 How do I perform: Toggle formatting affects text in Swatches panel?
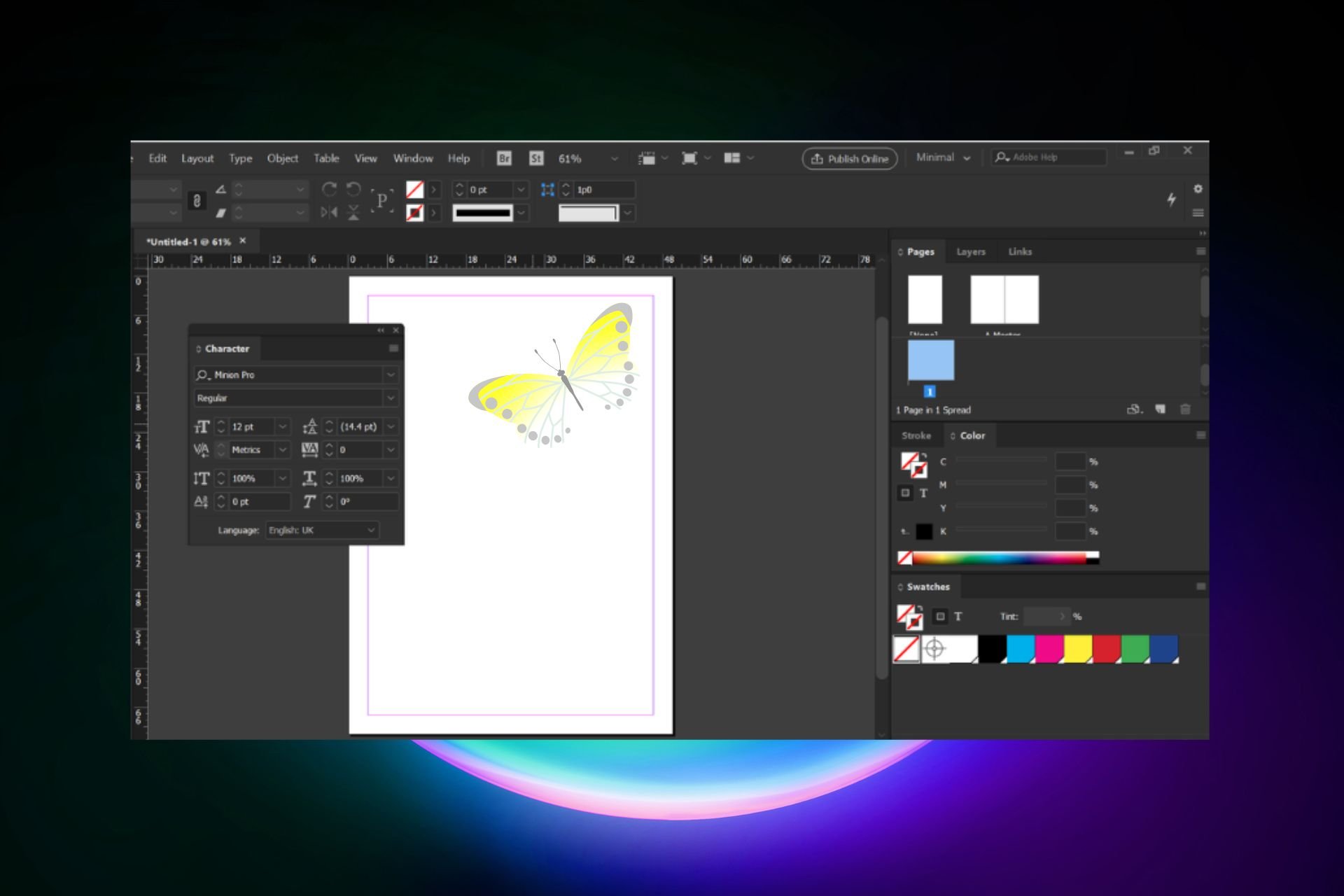point(958,617)
